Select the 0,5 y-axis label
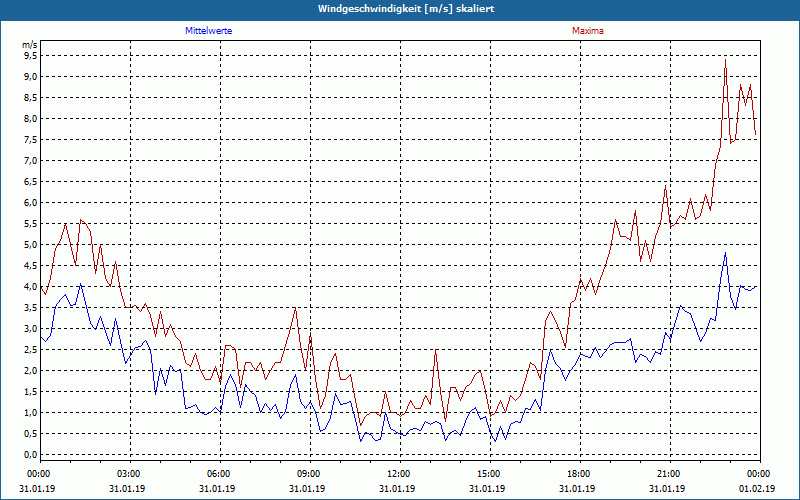 pos(30,434)
